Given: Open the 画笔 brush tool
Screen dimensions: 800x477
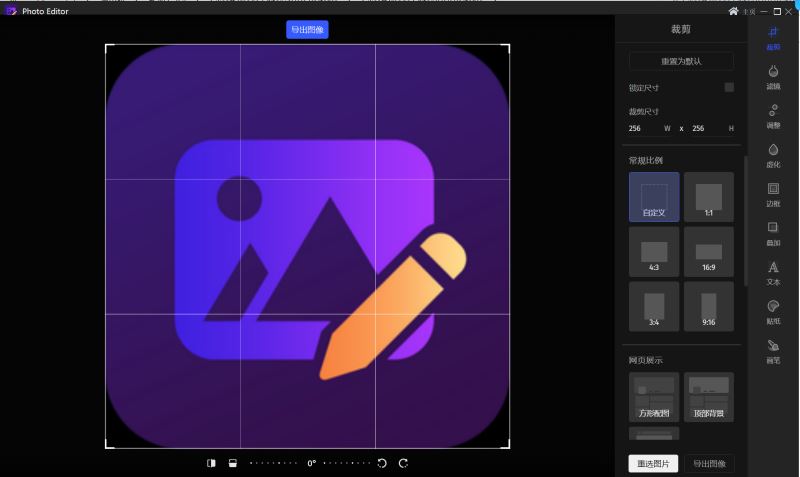Looking at the screenshot, I should [773, 352].
